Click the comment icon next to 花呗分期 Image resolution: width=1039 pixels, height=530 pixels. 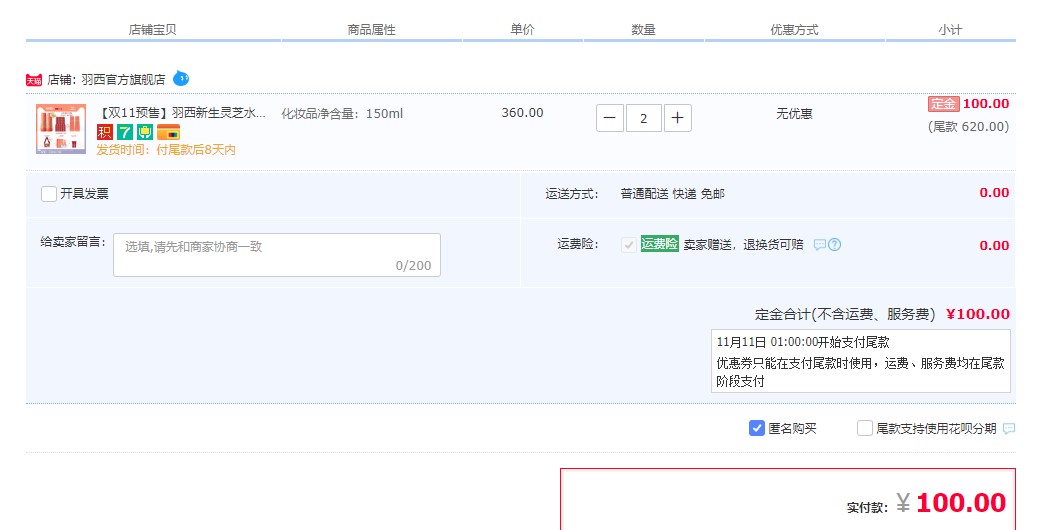click(x=1009, y=429)
